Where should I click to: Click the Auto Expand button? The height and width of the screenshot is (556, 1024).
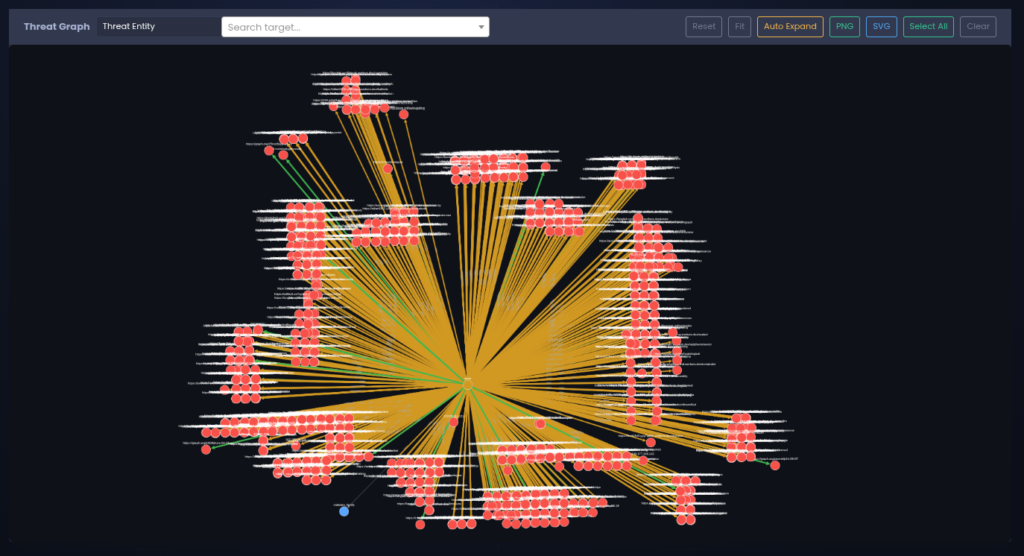point(790,27)
